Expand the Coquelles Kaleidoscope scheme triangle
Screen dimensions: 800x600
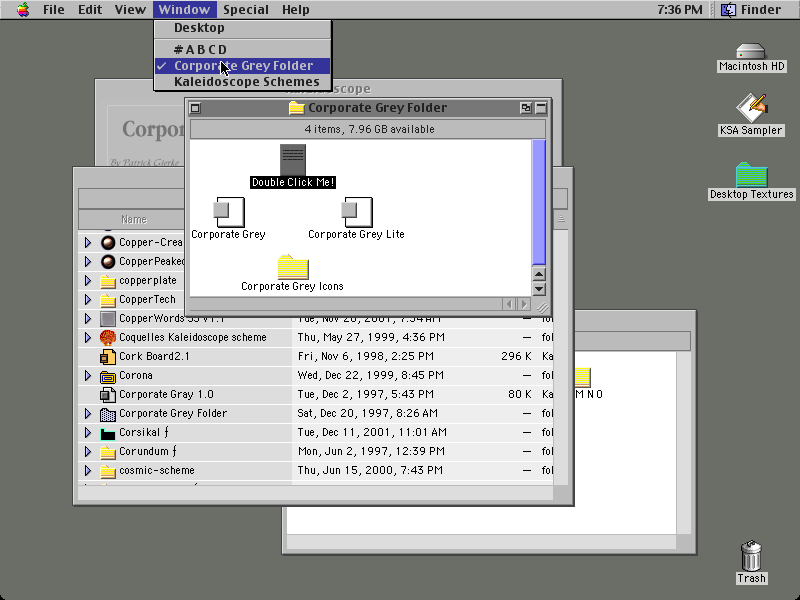pyautogui.click(x=88, y=337)
